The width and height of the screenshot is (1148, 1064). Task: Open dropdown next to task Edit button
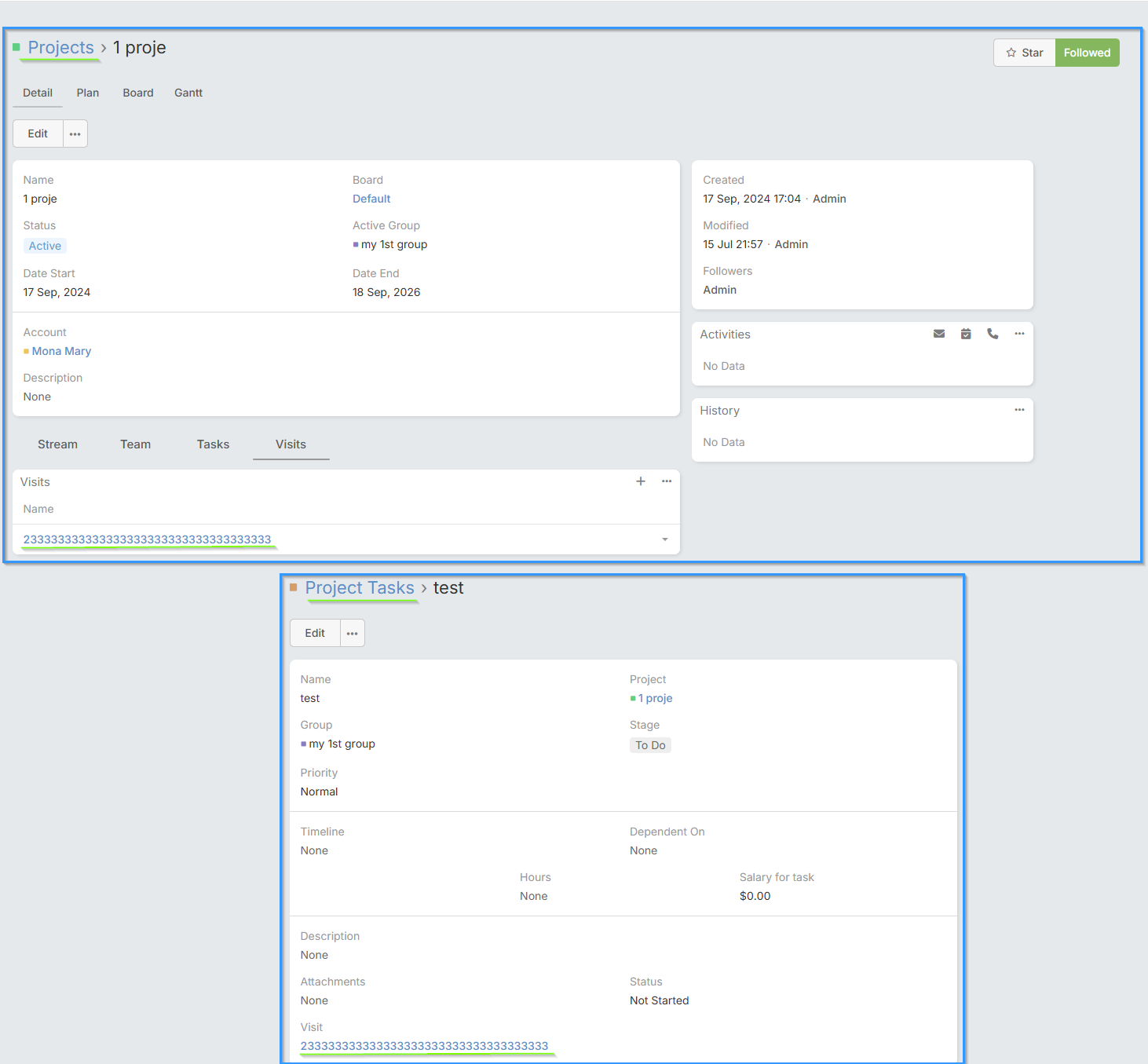(x=353, y=633)
